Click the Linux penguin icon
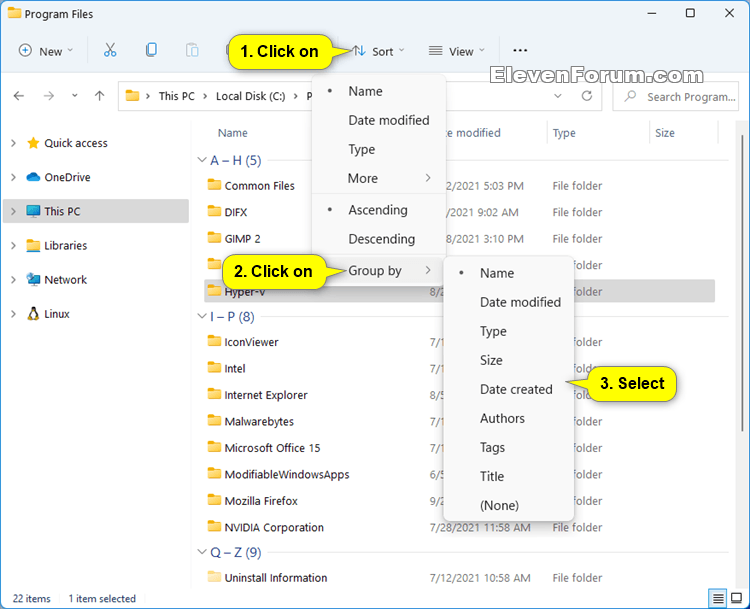750x609 pixels. (33, 314)
